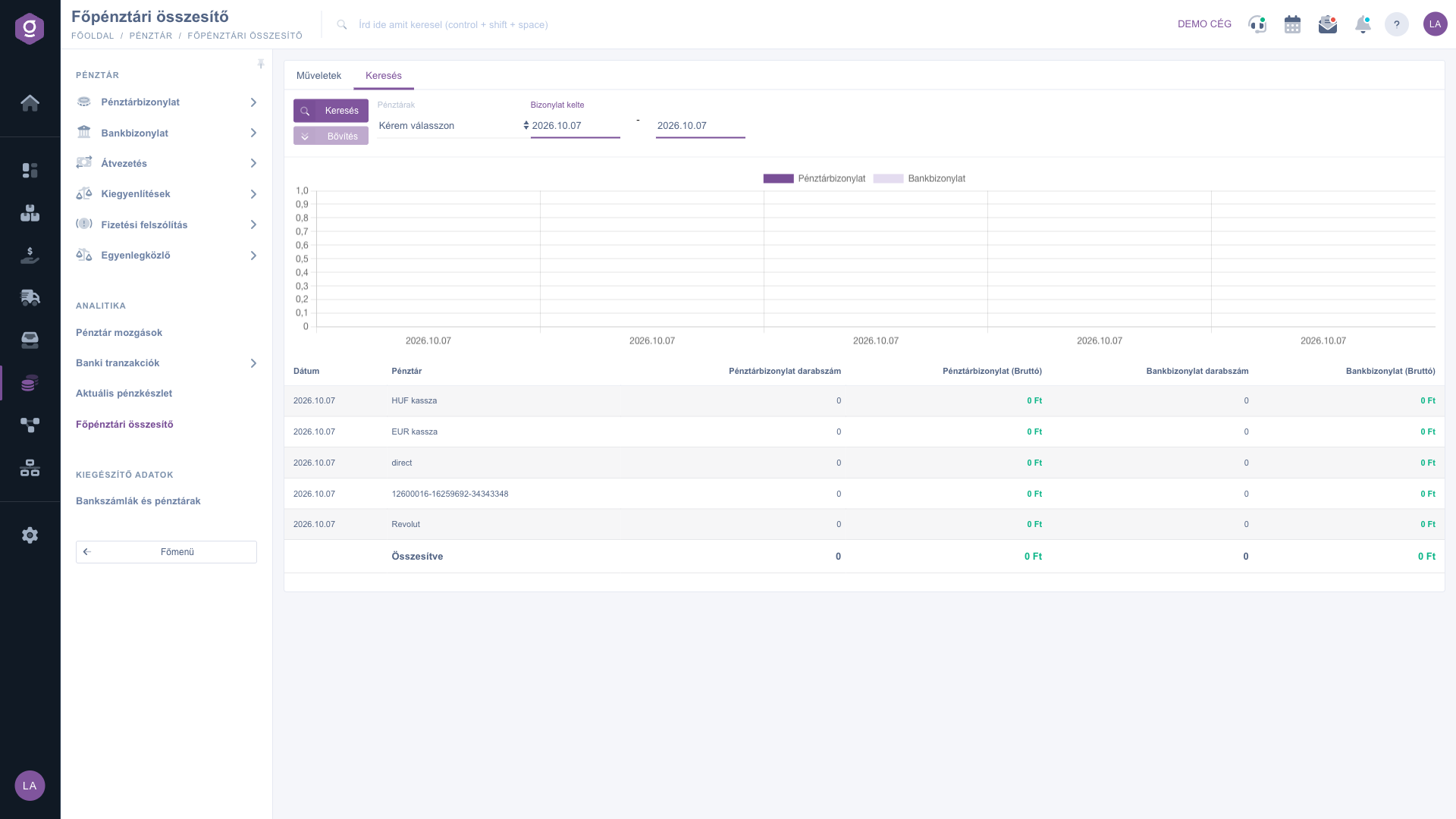Screen dimensions: 1456x819
Task: Click the Főmenü back button
Action: (x=166, y=552)
